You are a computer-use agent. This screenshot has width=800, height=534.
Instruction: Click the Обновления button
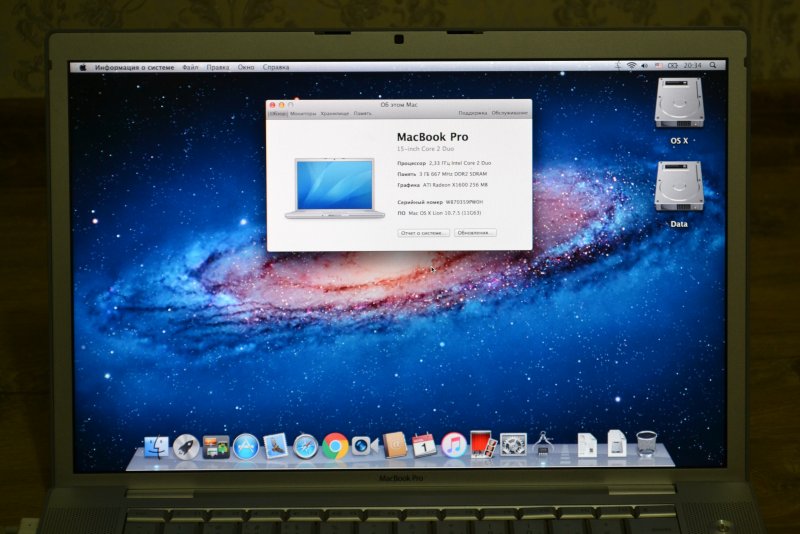pyautogui.click(x=475, y=232)
